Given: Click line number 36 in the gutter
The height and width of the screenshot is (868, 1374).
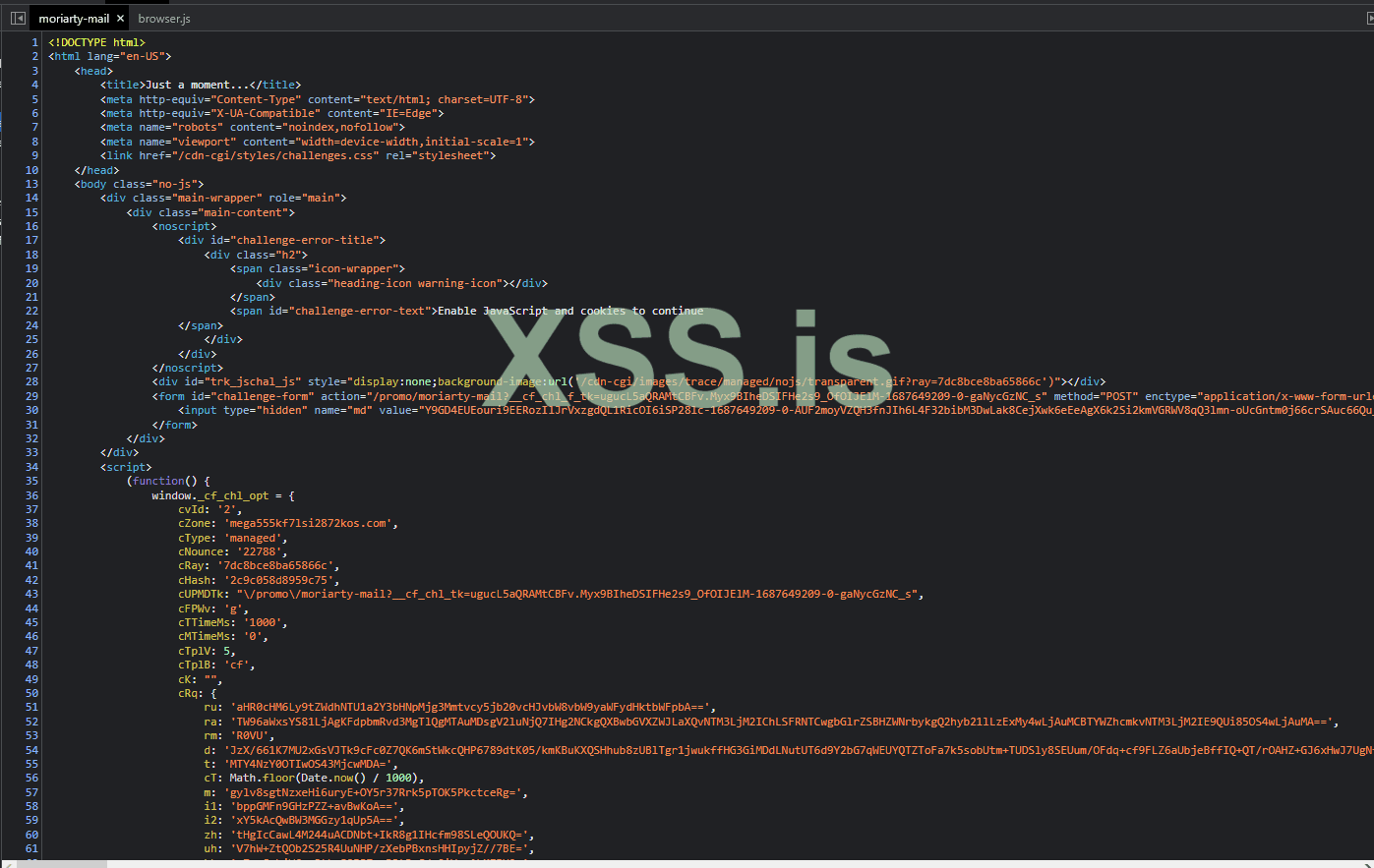Looking at the screenshot, I should click(31, 495).
